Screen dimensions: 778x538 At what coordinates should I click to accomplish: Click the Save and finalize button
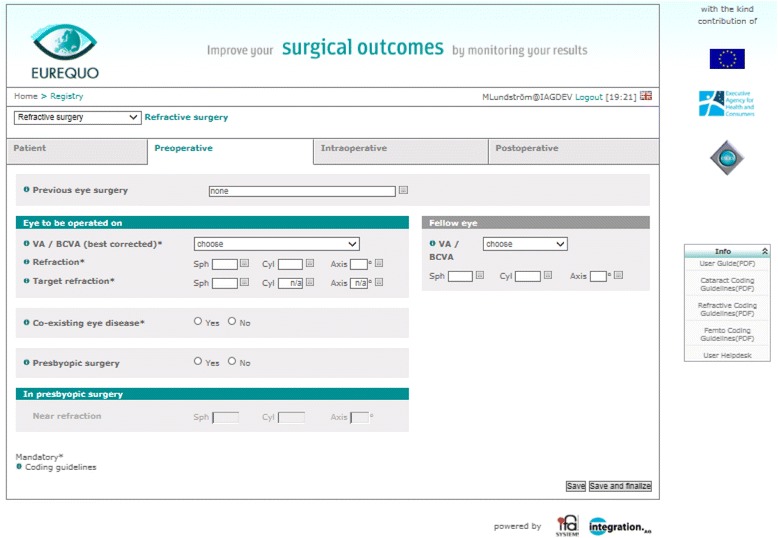coord(620,486)
